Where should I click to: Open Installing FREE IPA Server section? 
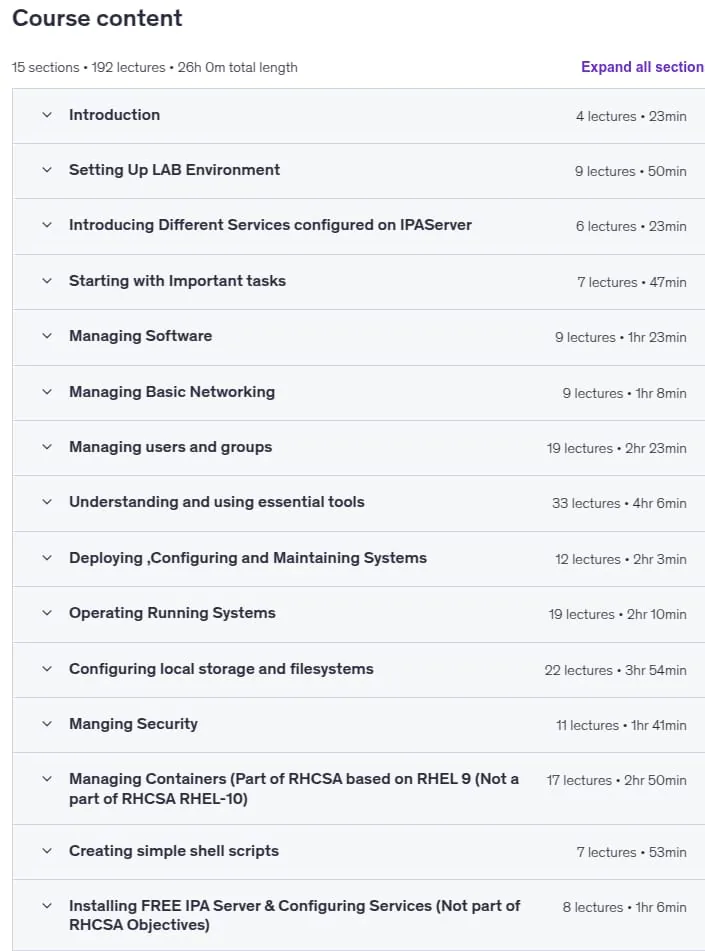coord(294,915)
